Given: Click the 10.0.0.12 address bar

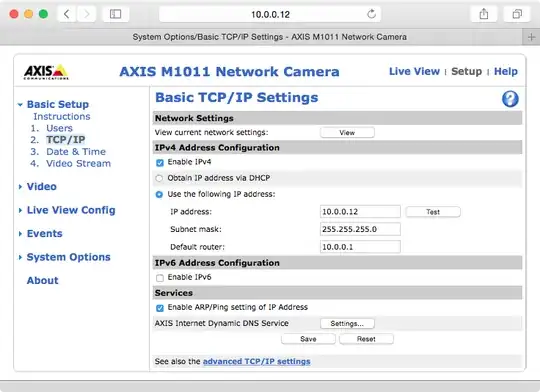Looking at the screenshot, I should pos(270,14).
